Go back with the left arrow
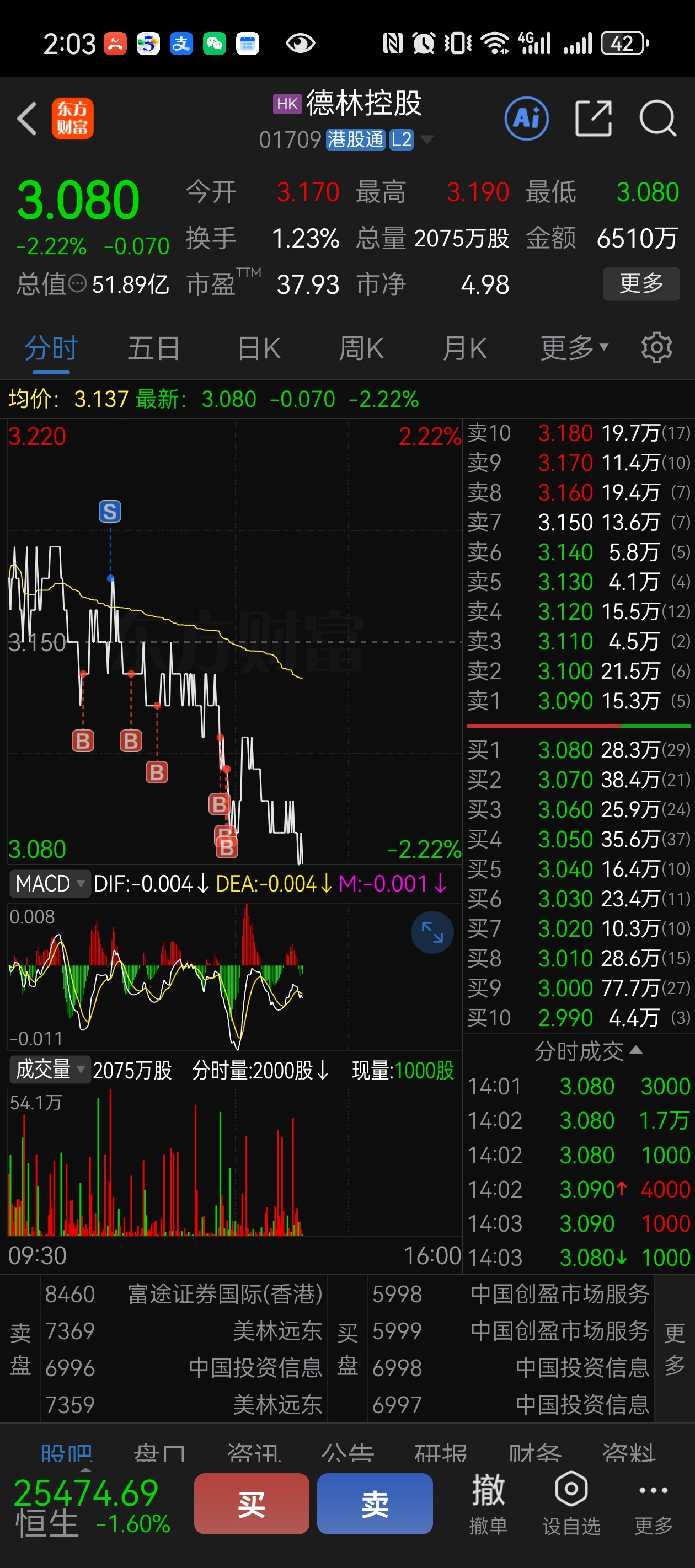This screenshot has width=695, height=1568. (x=27, y=118)
